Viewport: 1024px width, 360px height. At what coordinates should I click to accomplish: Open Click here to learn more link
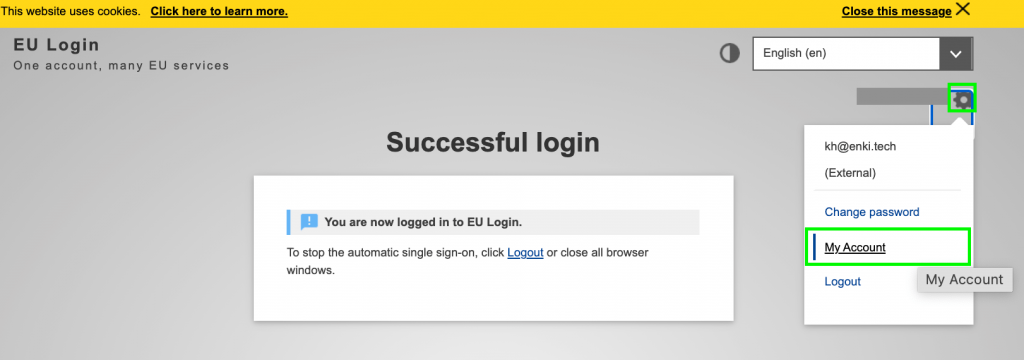(219, 12)
